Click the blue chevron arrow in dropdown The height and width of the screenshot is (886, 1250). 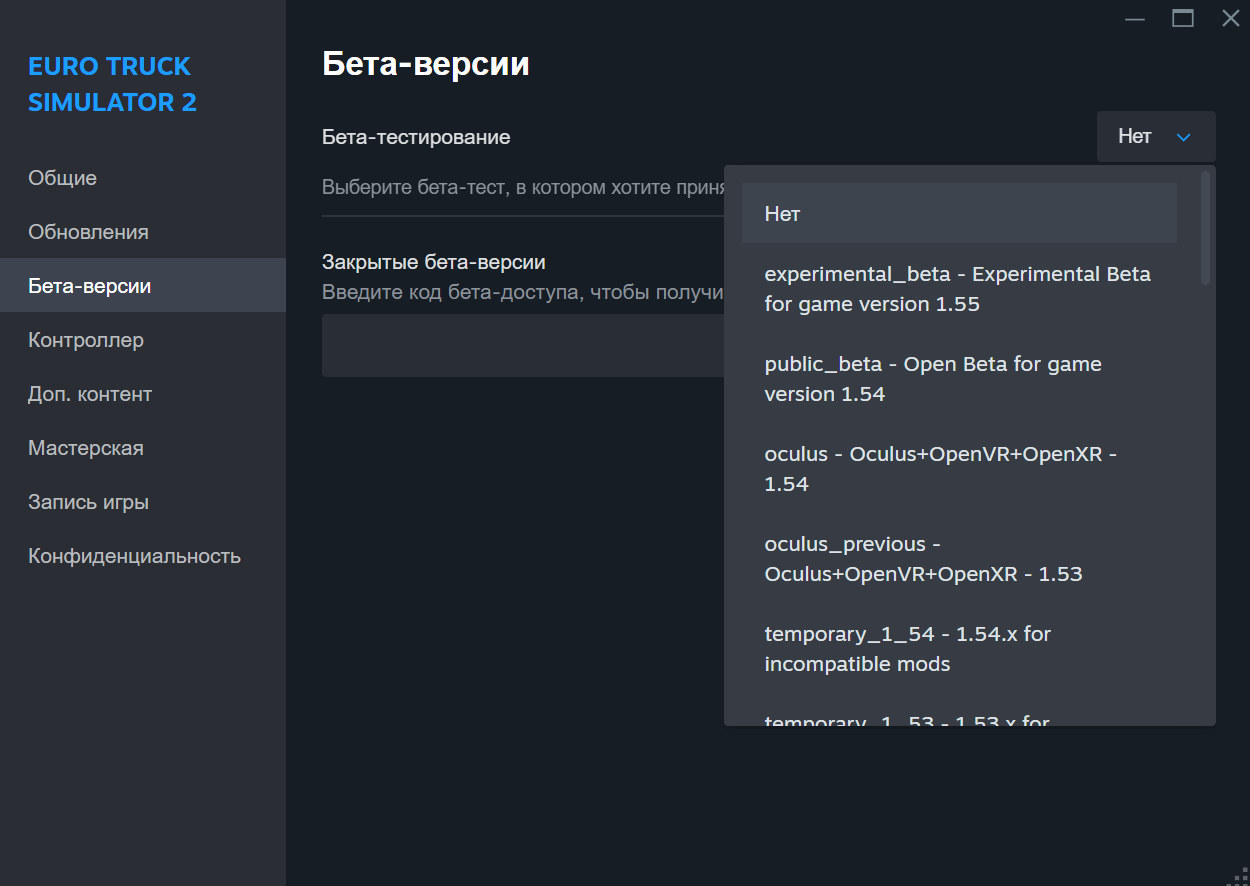pyautogui.click(x=1184, y=137)
